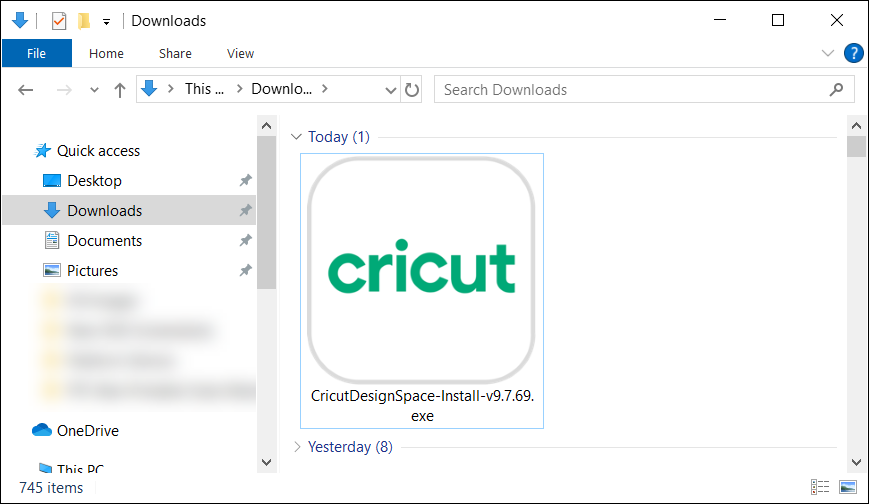Select Documents in Quick access
This screenshot has height=504, width=869.
coord(104,241)
